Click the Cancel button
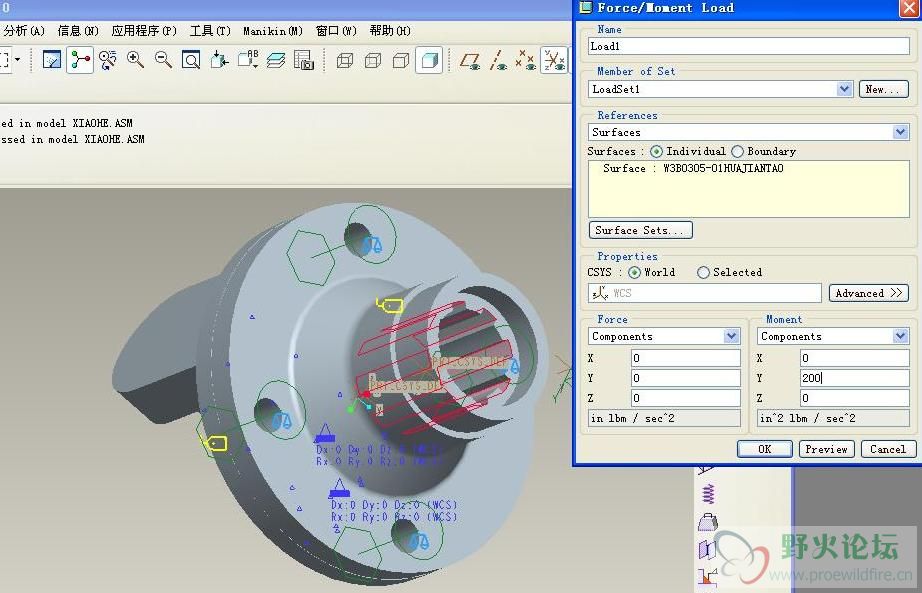The height and width of the screenshot is (593, 922). (x=888, y=449)
